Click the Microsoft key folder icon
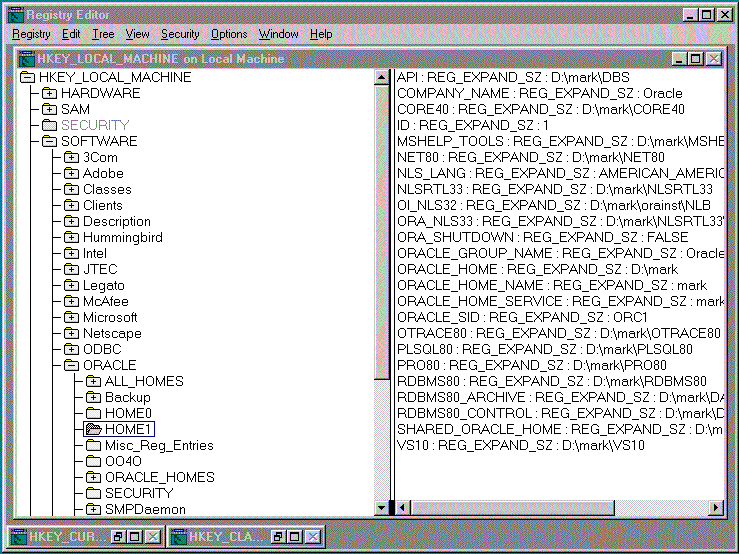Viewport: 739px width, 554px height. point(71,317)
